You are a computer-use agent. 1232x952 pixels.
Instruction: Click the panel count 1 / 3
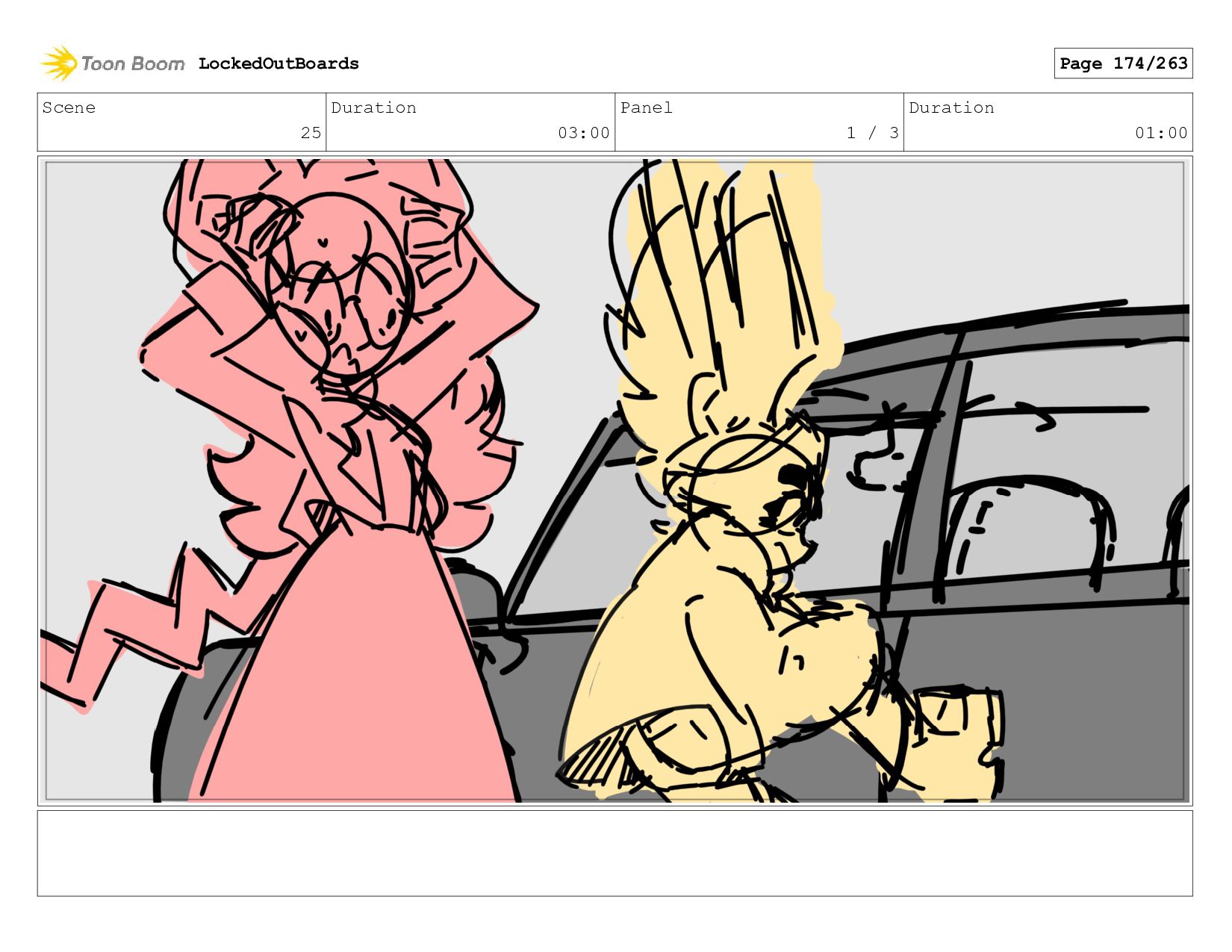(872, 133)
